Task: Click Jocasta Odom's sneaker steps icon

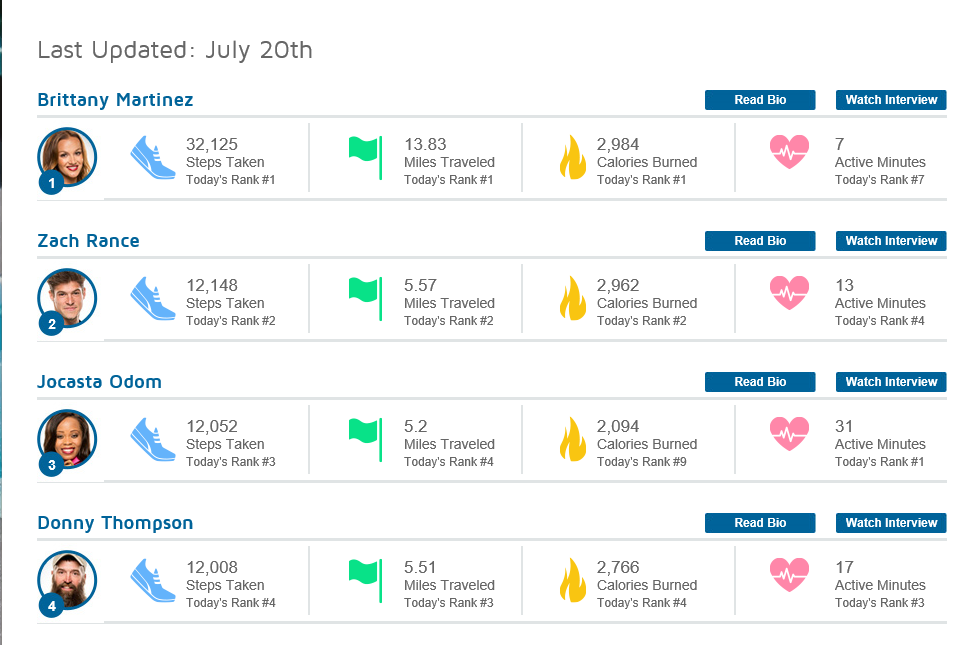Action: coord(153,440)
